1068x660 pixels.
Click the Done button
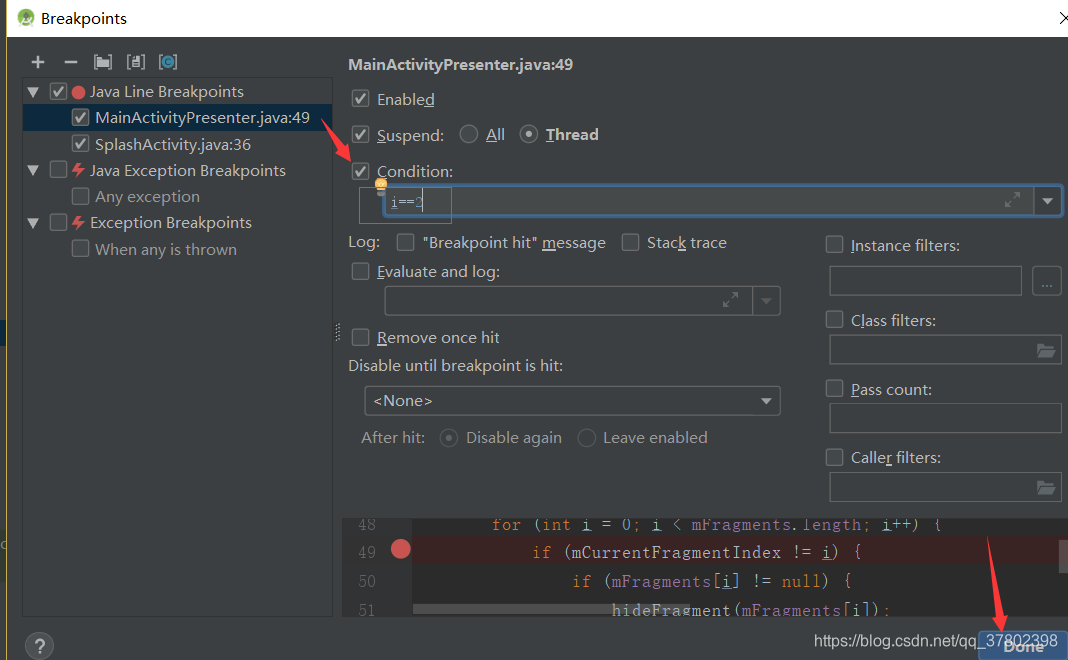click(x=1023, y=646)
